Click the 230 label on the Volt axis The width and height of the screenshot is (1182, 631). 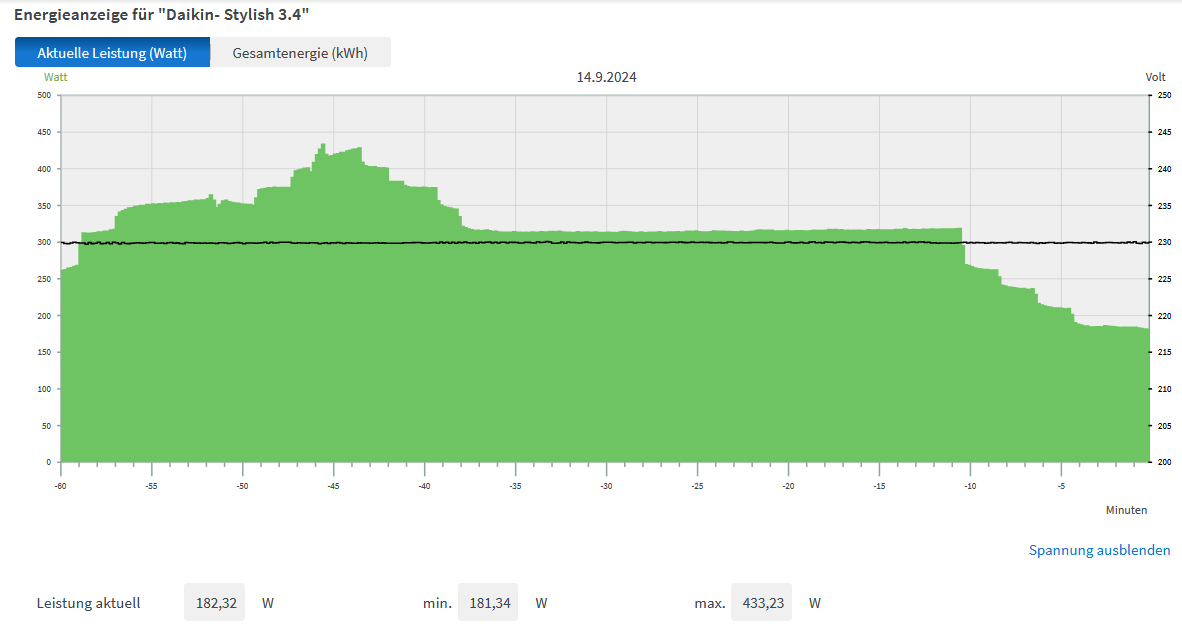tap(1163, 242)
